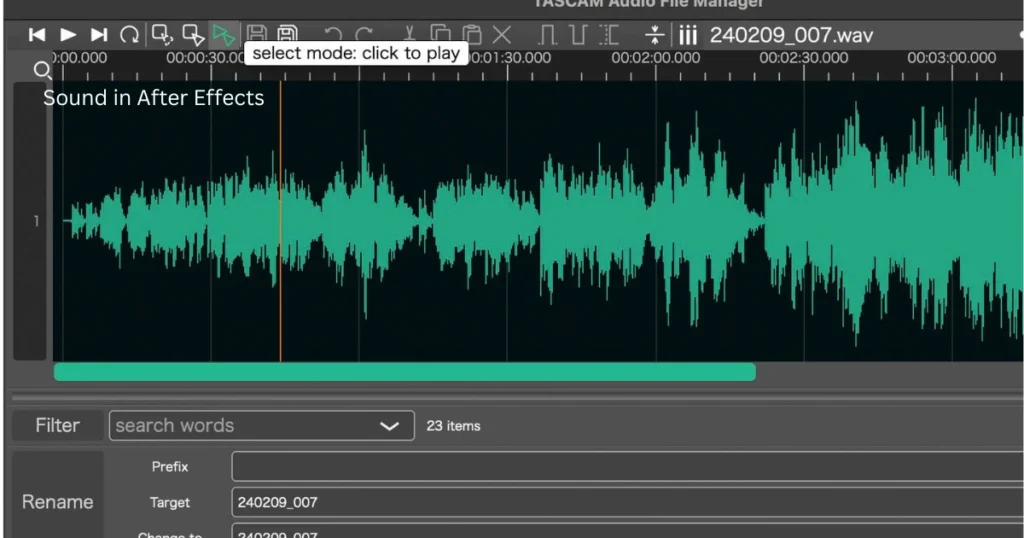
Task: Click the green horizontal scrollbar under the waveform
Action: click(404, 372)
